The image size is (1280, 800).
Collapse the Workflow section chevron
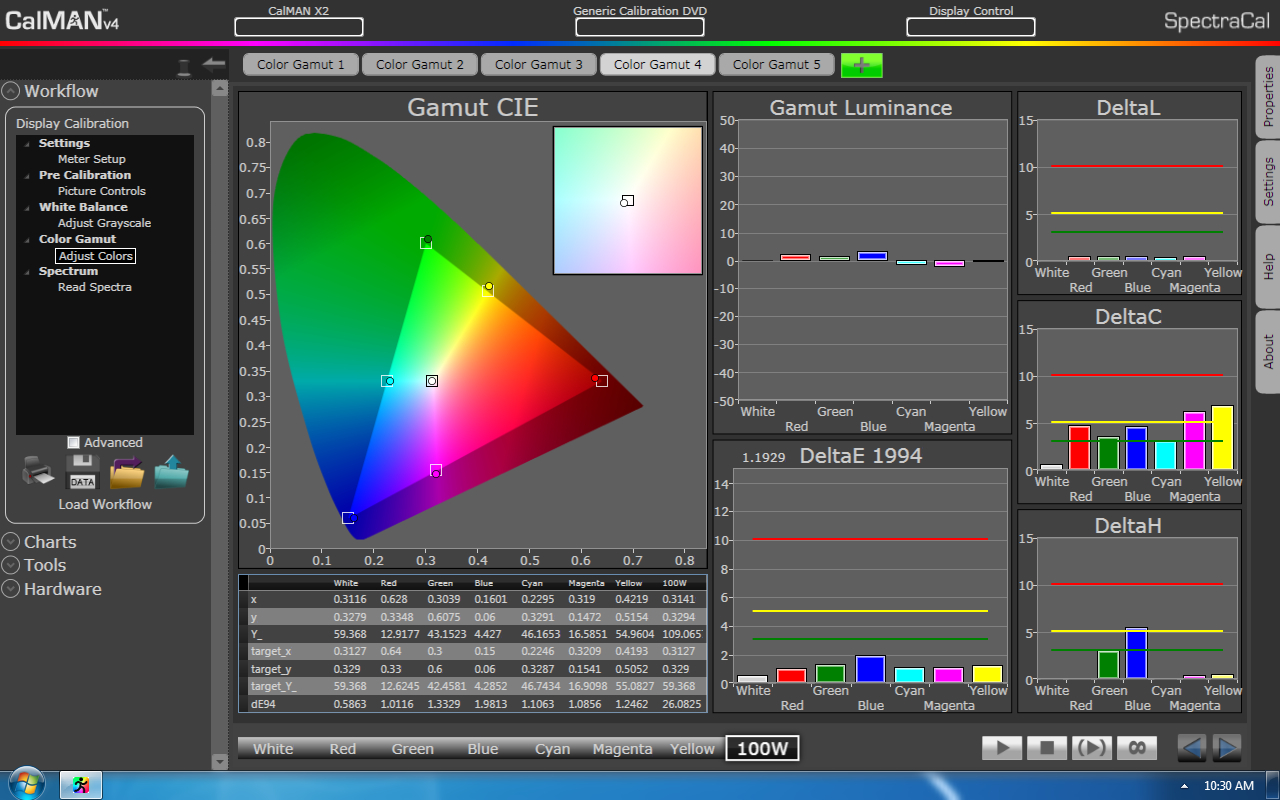pos(11,91)
